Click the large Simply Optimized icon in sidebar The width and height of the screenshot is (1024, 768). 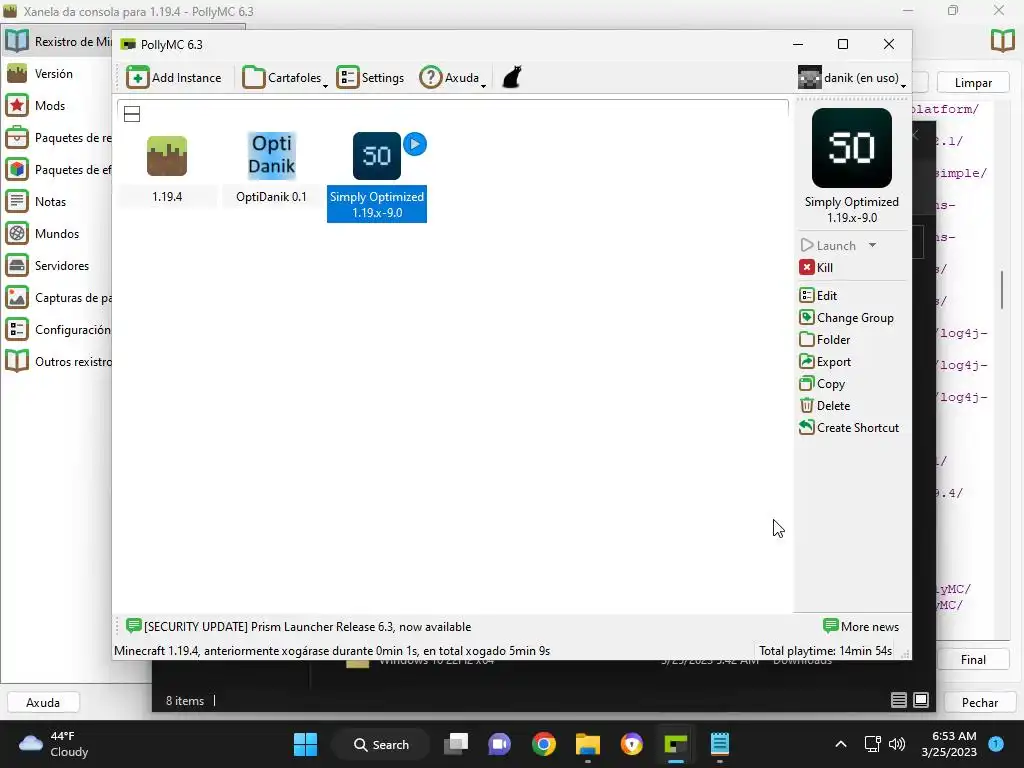(852, 148)
